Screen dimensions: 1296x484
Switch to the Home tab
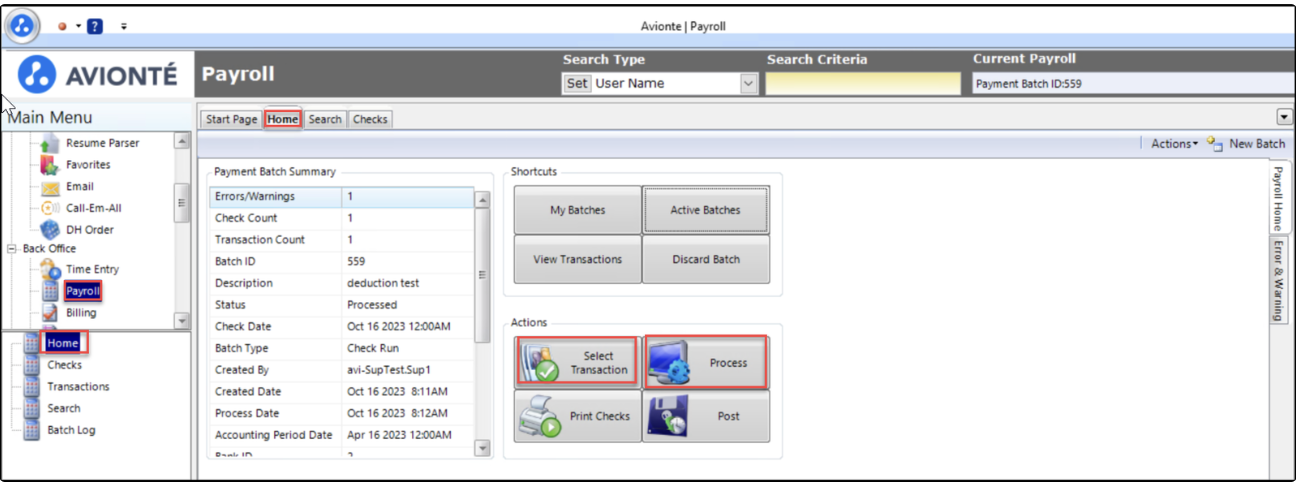point(283,119)
